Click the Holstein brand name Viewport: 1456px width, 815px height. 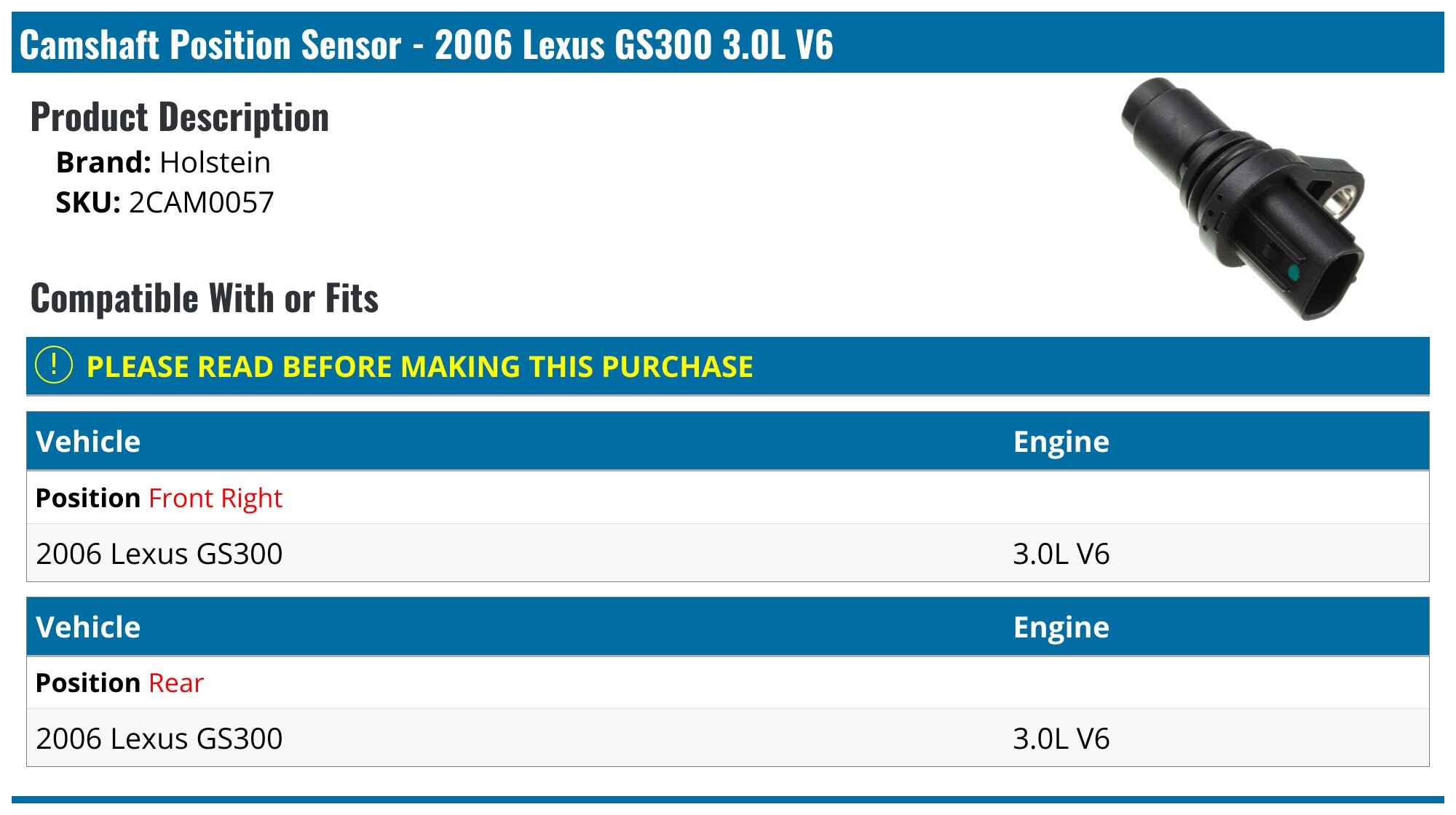coord(215,162)
